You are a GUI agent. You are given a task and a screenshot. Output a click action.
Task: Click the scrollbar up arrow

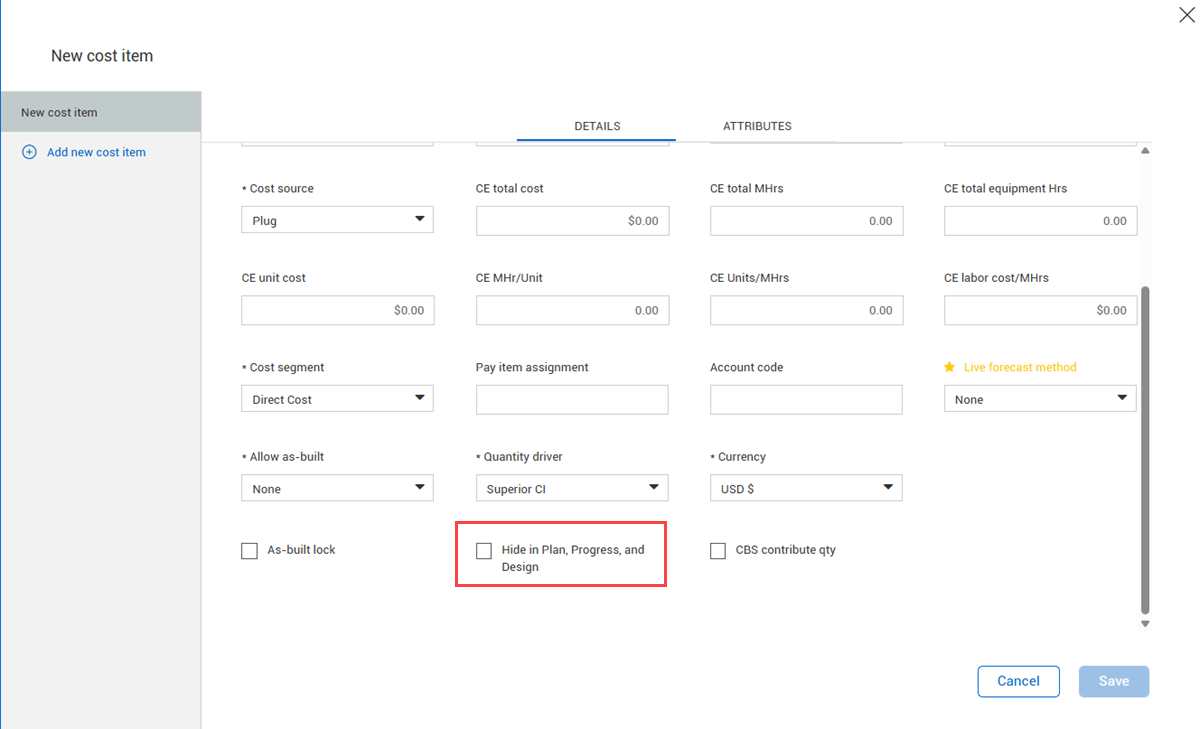(x=1145, y=151)
